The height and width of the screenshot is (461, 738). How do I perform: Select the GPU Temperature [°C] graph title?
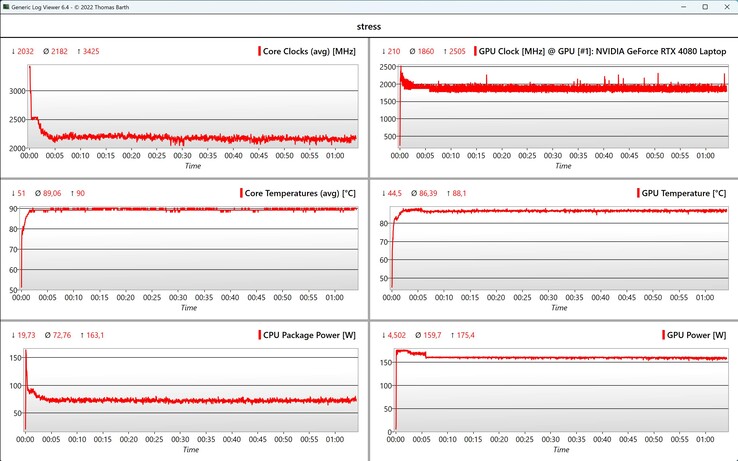(x=681, y=192)
